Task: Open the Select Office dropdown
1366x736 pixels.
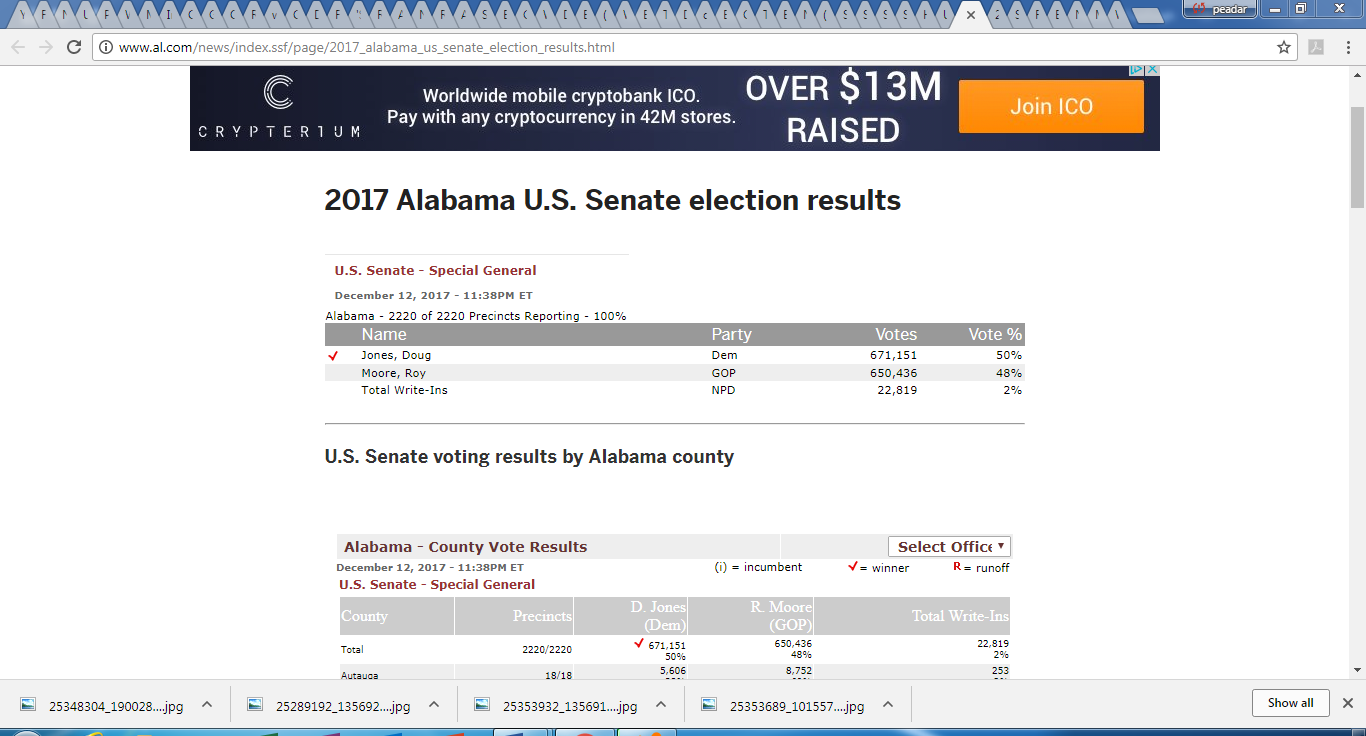Action: point(949,546)
